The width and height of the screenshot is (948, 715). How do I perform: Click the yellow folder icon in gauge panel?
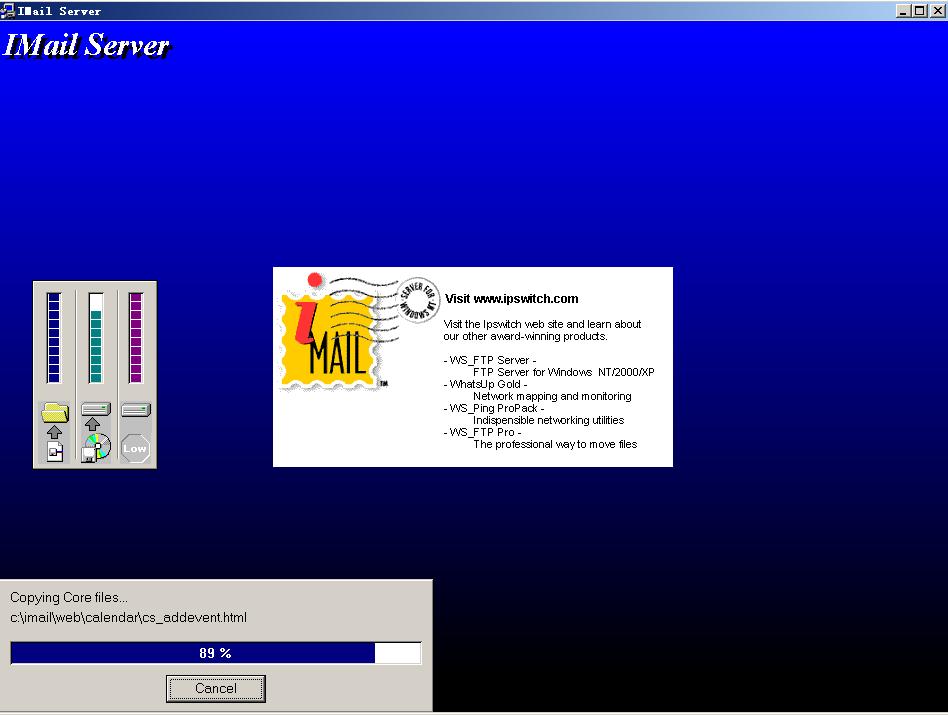(x=55, y=411)
